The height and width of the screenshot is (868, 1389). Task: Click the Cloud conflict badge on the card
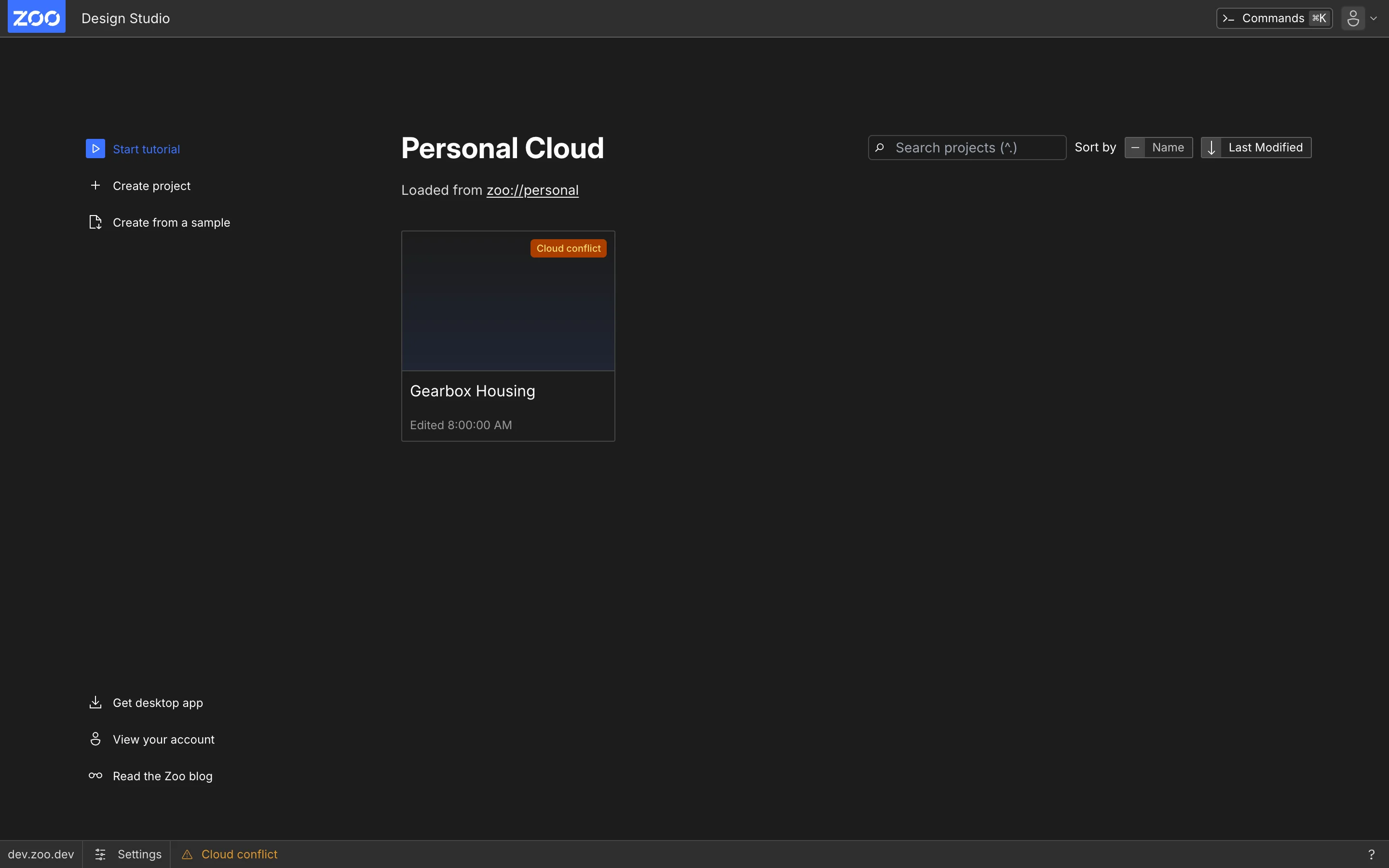tap(568, 248)
